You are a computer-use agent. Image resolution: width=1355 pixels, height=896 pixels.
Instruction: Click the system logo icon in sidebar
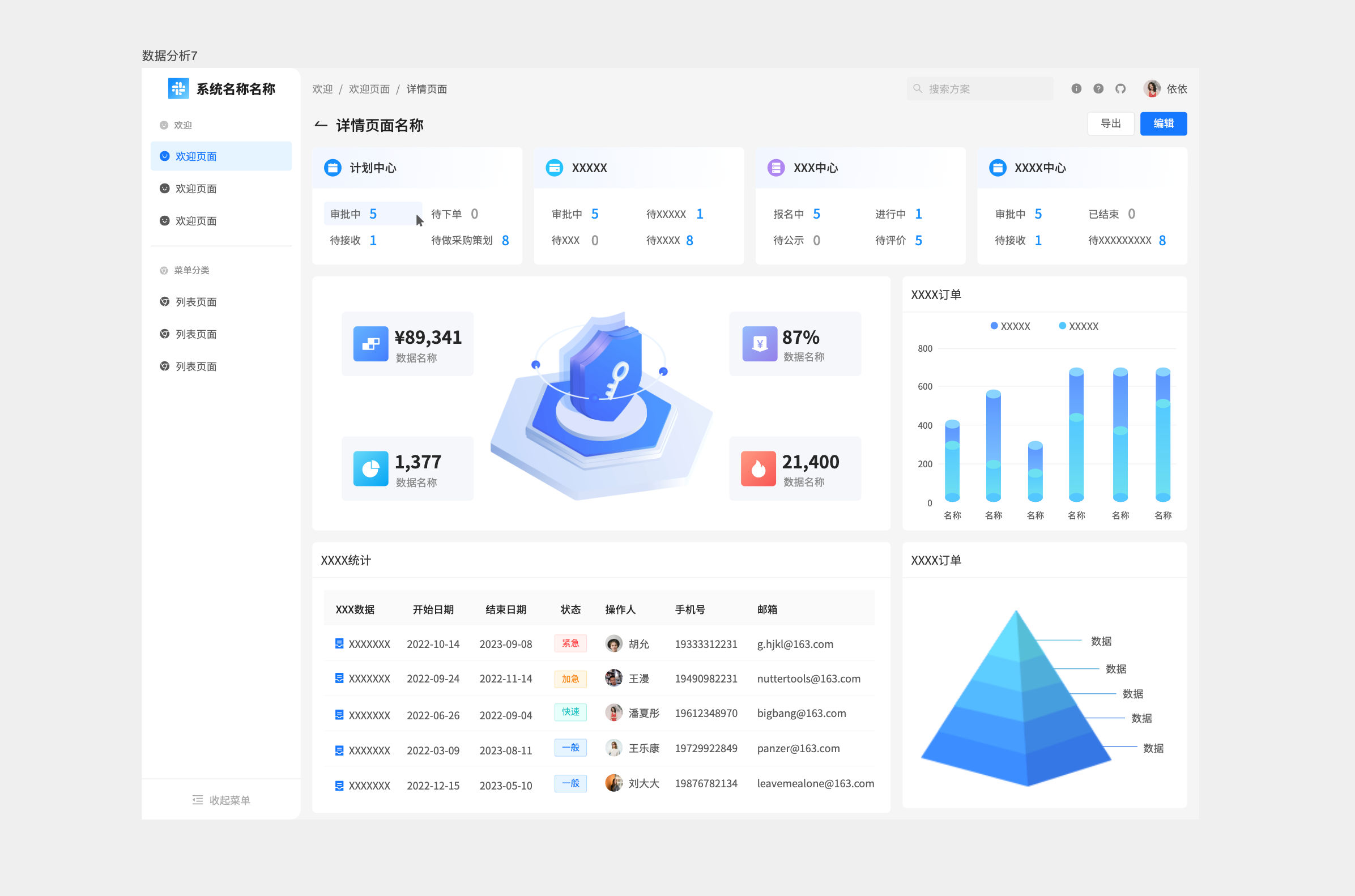point(178,88)
